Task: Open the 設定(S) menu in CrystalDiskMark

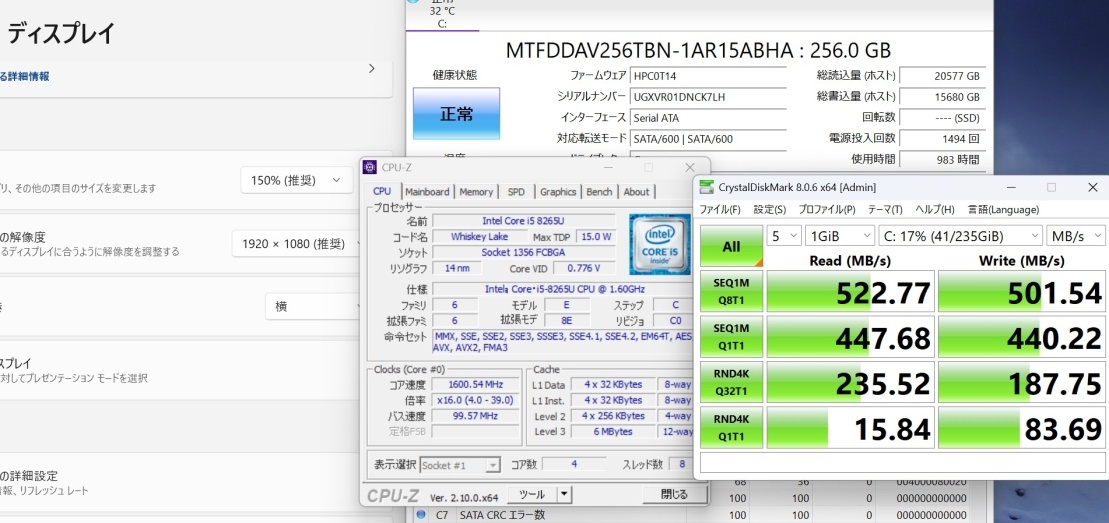Action: tap(770, 209)
